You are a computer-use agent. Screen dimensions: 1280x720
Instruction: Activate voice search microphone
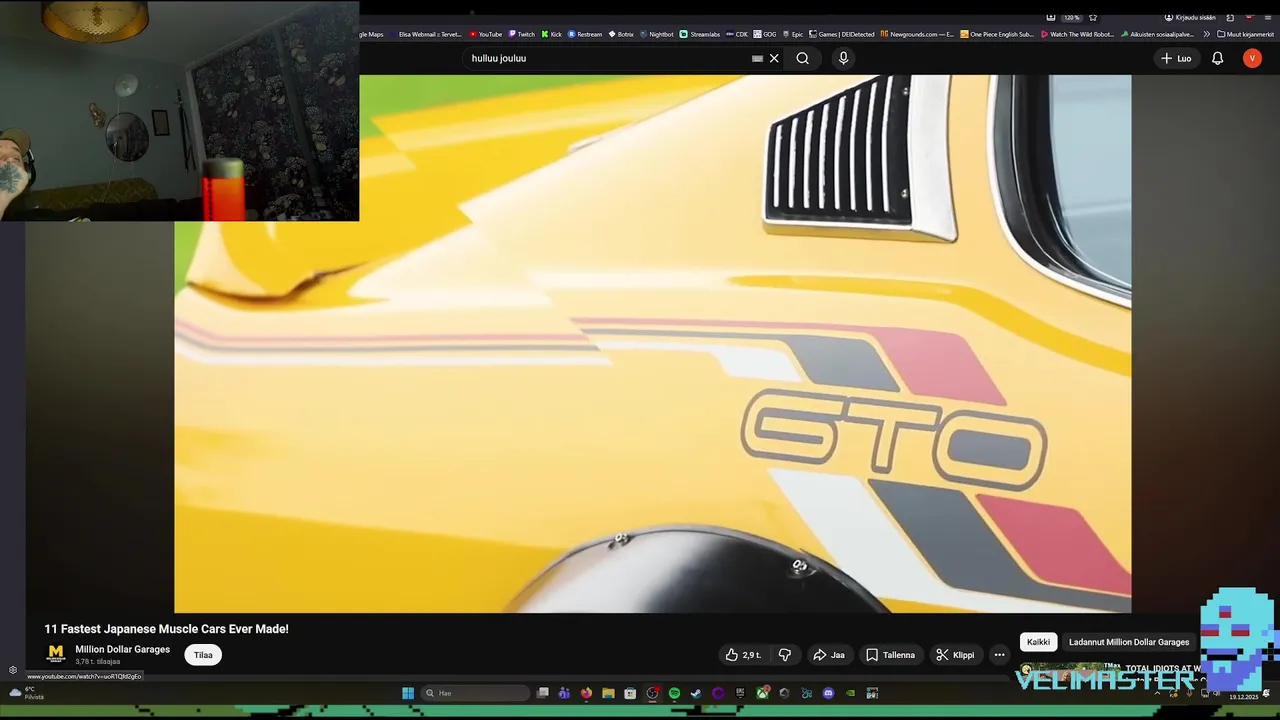pos(843,58)
